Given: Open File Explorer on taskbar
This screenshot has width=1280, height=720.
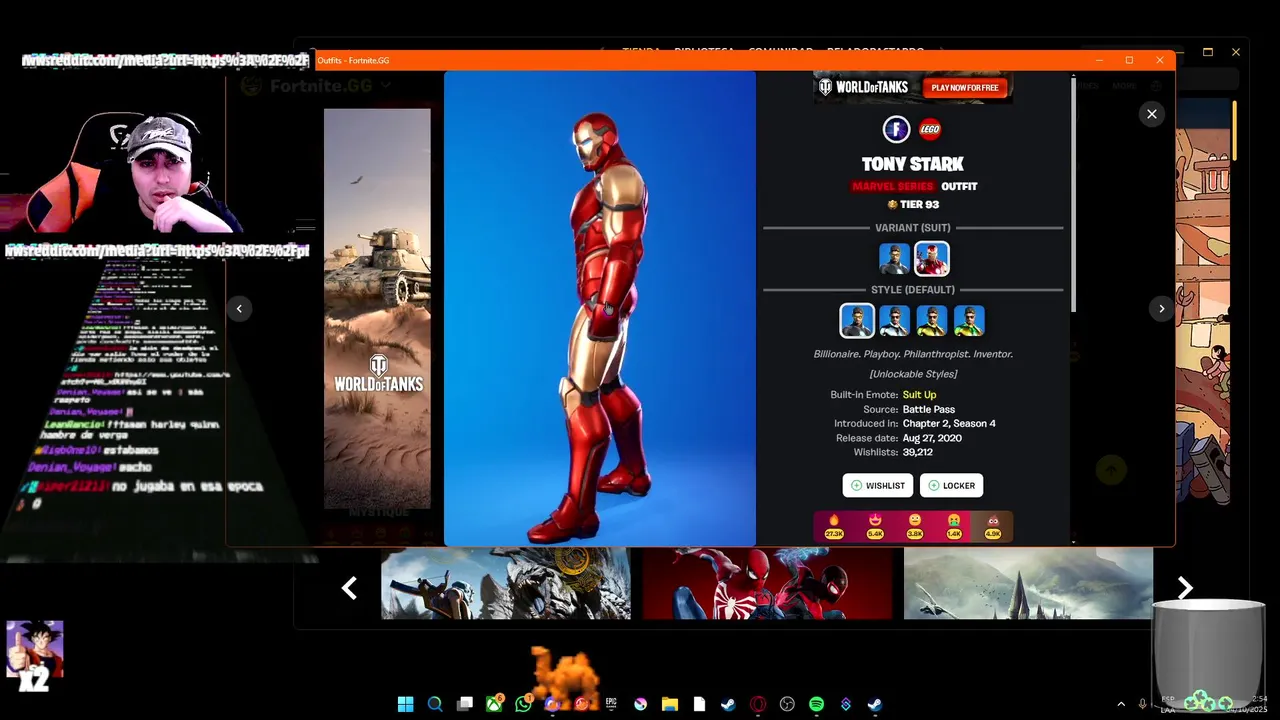Looking at the screenshot, I should [x=670, y=704].
